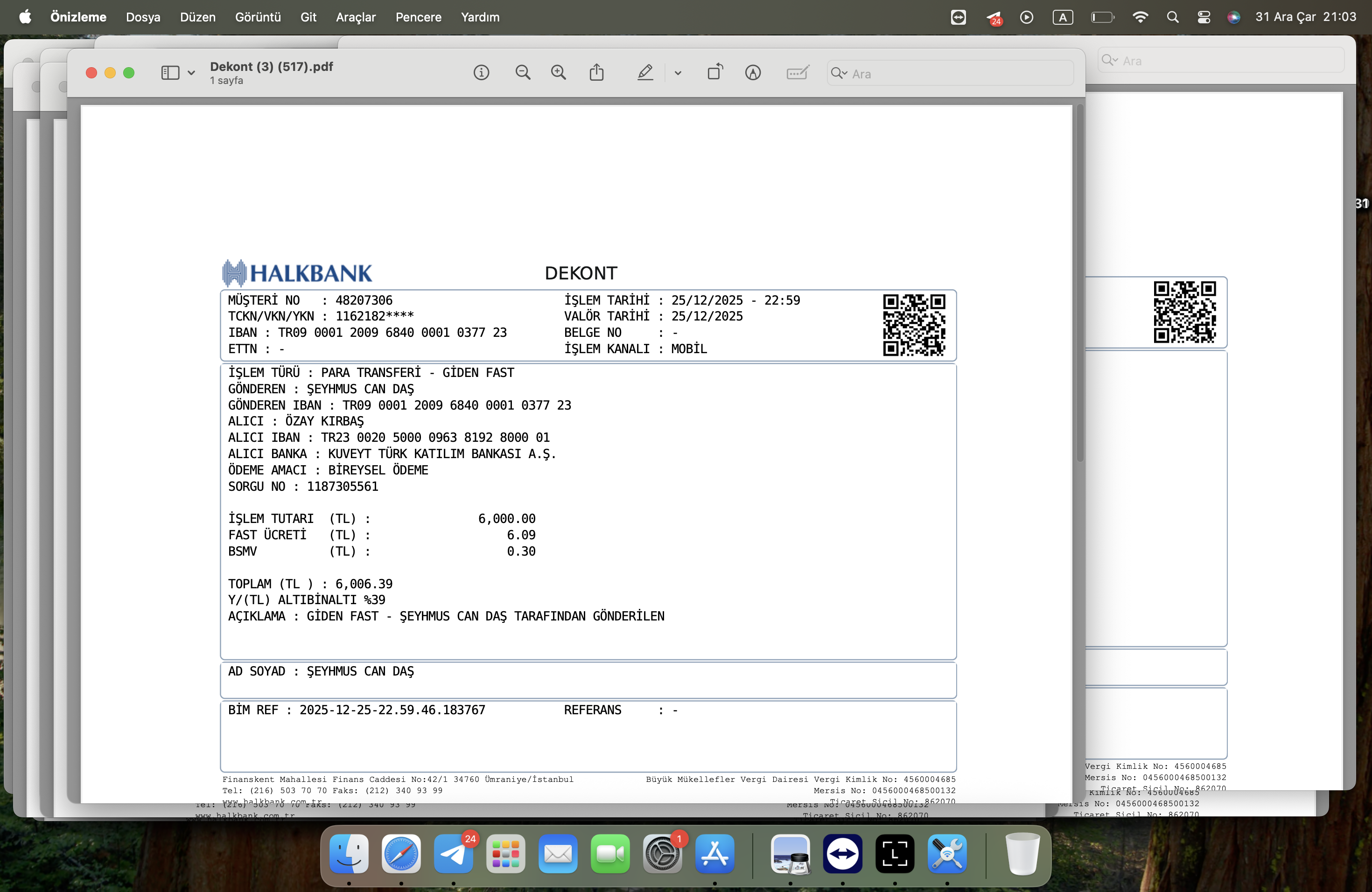Image resolution: width=1372 pixels, height=892 pixels.
Task: Open the Dosya menu
Action: click(x=143, y=17)
